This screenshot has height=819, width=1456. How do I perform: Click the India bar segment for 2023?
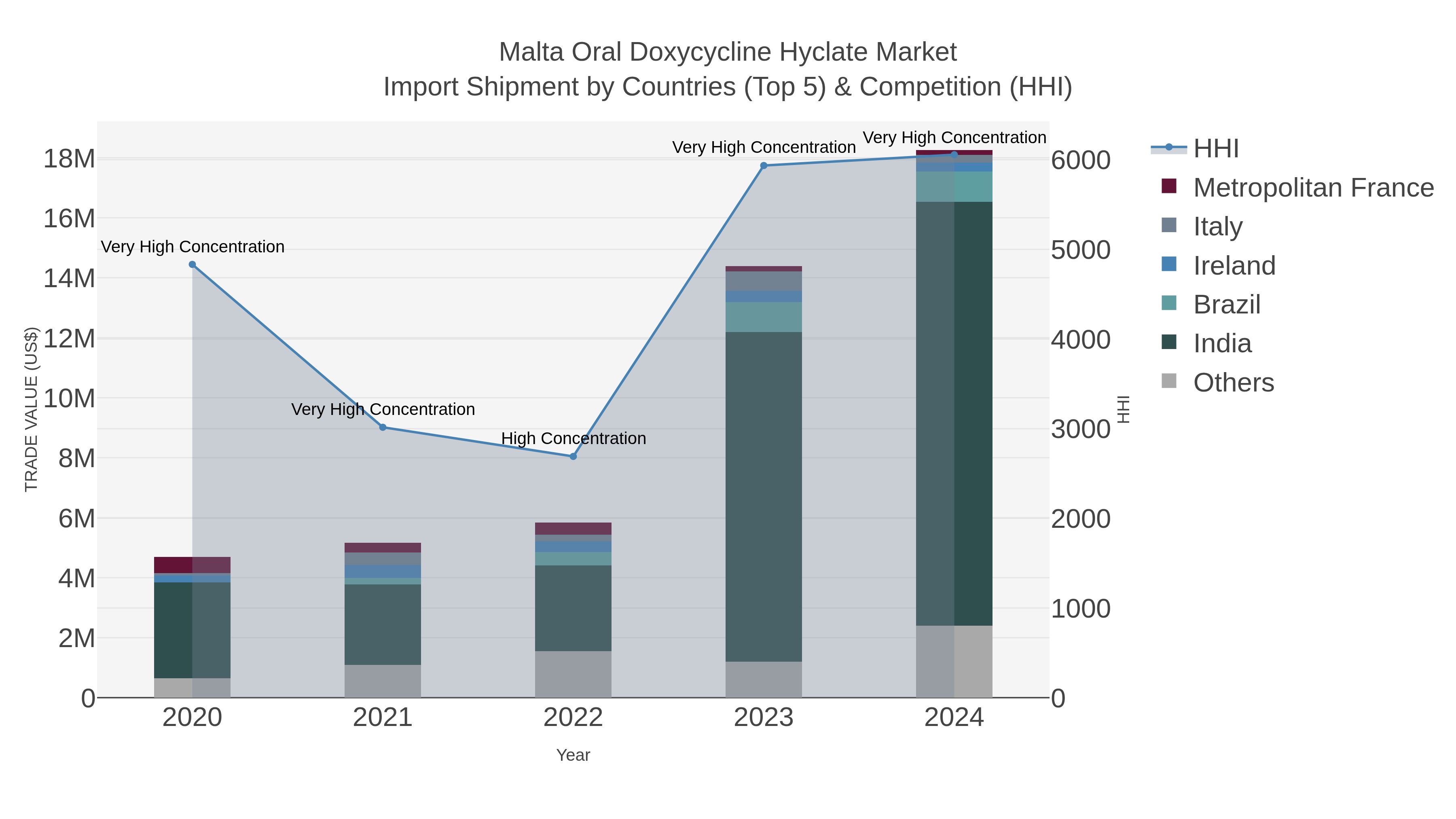coord(764,497)
